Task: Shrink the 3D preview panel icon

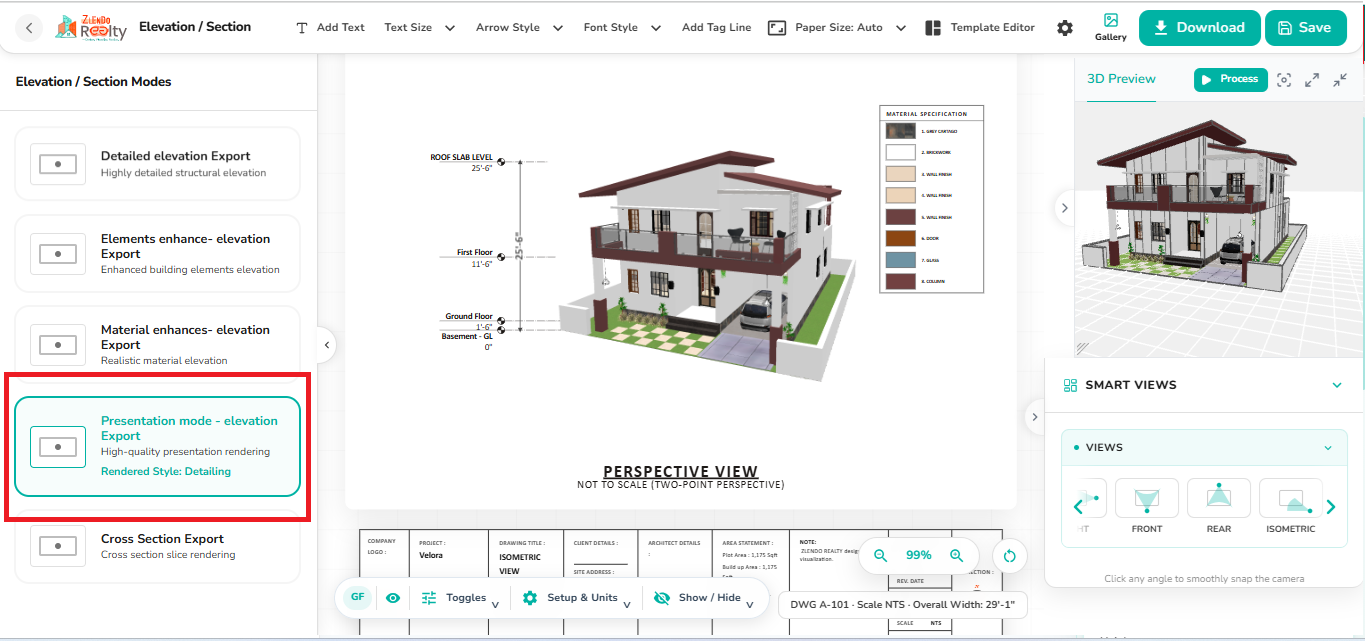Action: [x=1340, y=80]
